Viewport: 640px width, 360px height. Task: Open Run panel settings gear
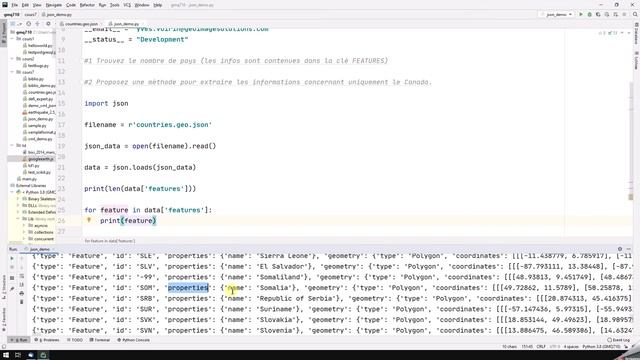620,249
